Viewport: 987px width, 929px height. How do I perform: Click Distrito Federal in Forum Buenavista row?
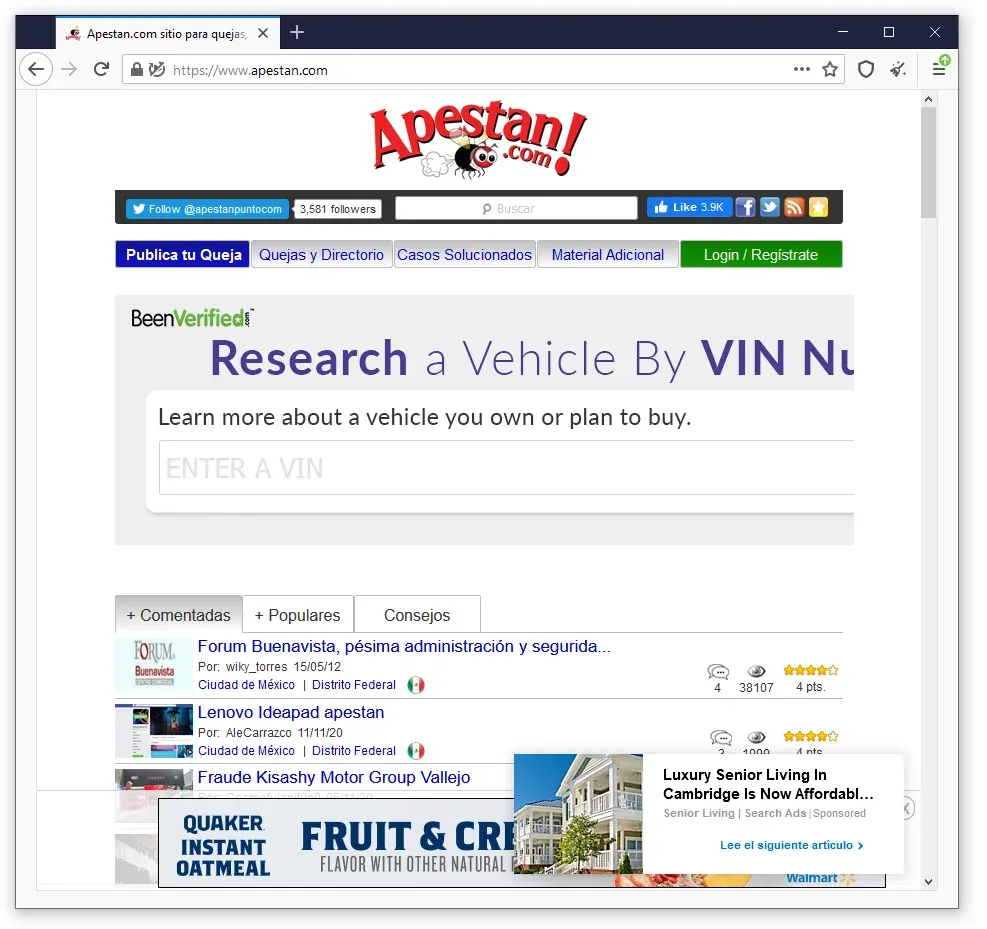point(354,685)
